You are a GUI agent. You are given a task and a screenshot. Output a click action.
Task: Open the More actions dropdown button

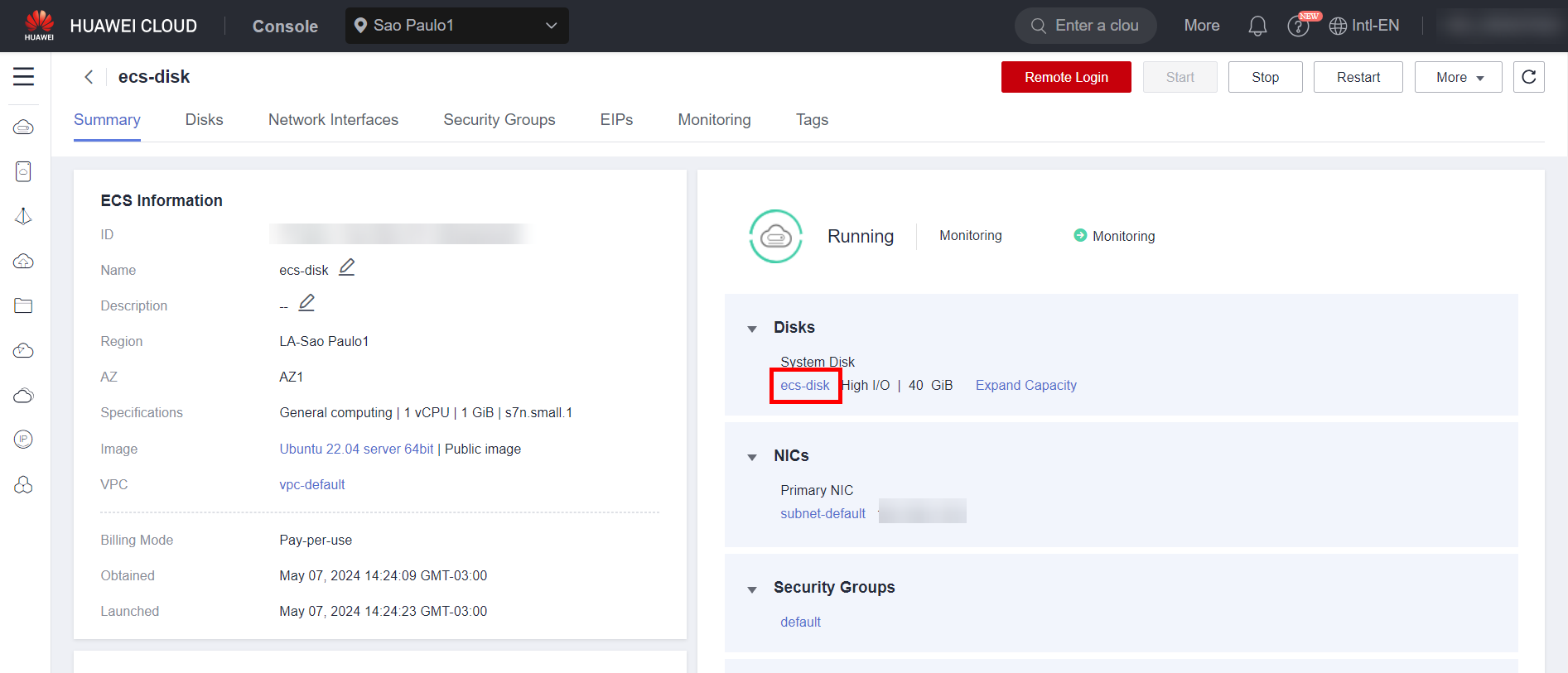[1458, 77]
